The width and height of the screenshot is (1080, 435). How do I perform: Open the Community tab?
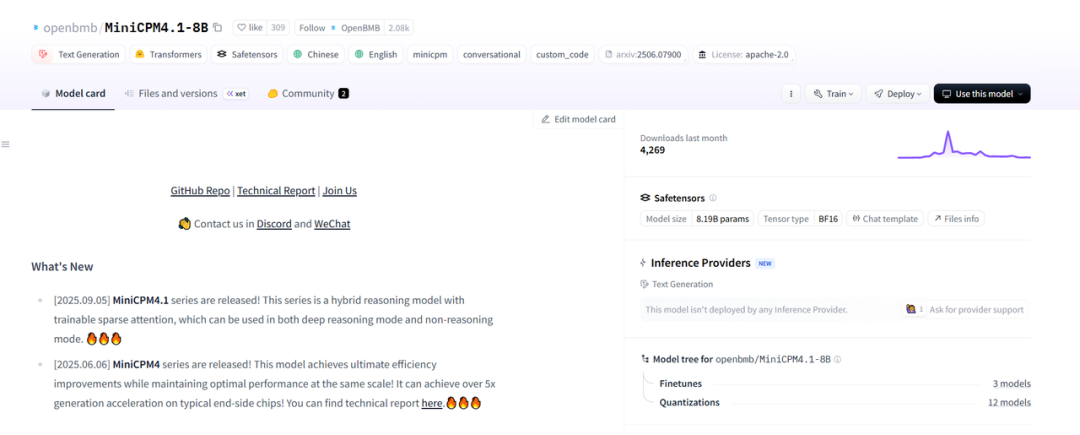point(307,93)
